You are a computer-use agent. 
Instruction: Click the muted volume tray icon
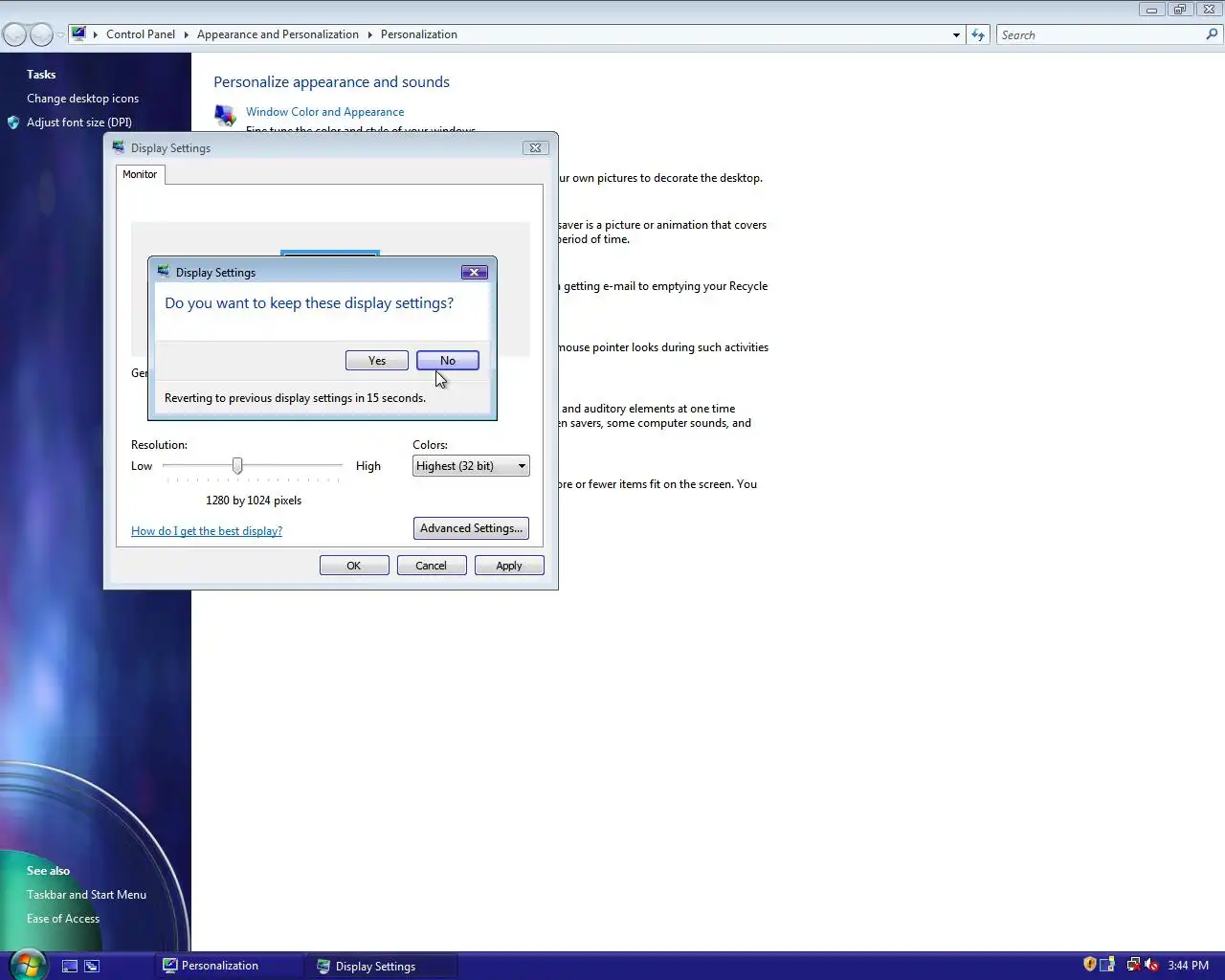click(1151, 965)
